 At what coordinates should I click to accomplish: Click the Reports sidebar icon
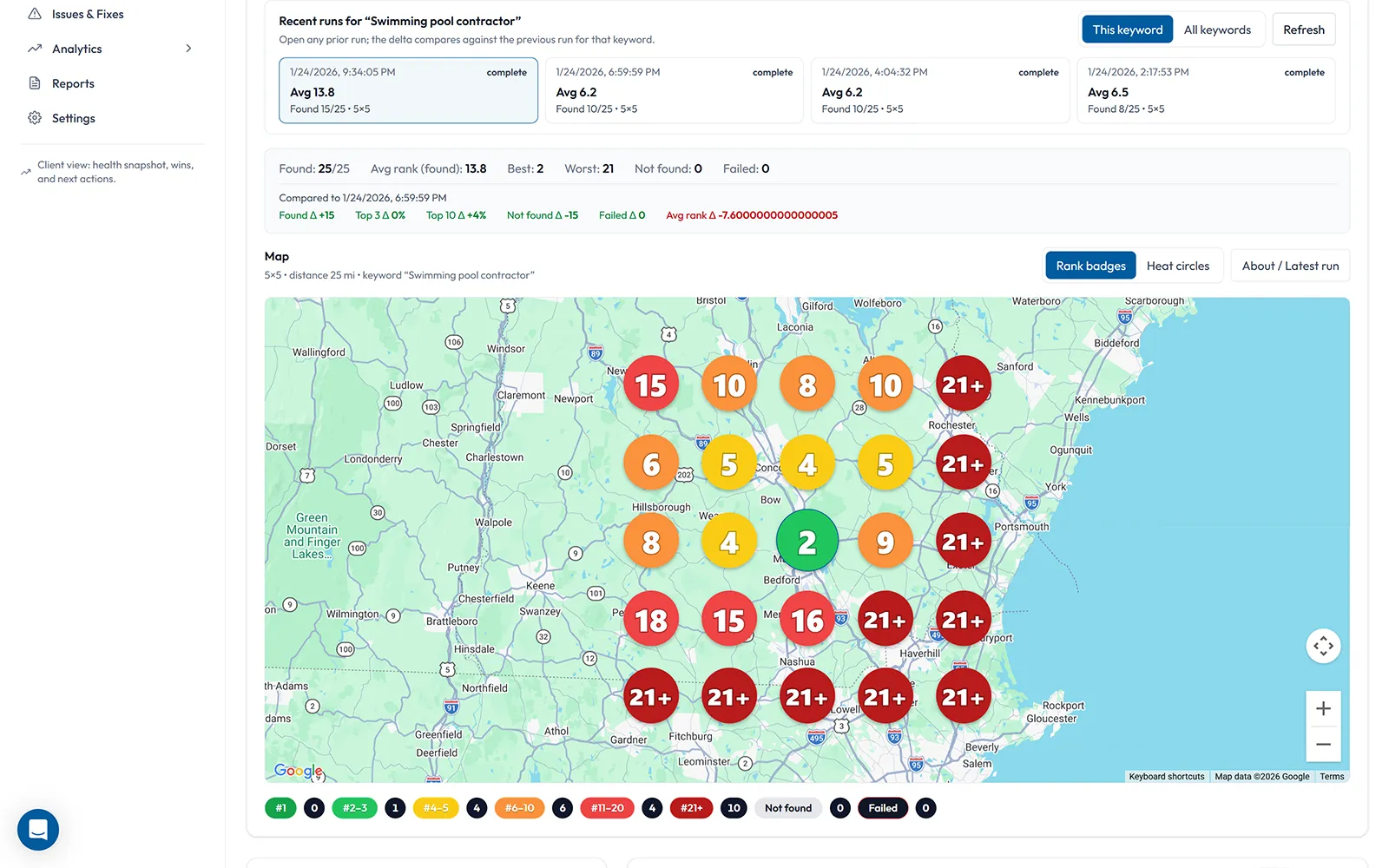tap(35, 82)
